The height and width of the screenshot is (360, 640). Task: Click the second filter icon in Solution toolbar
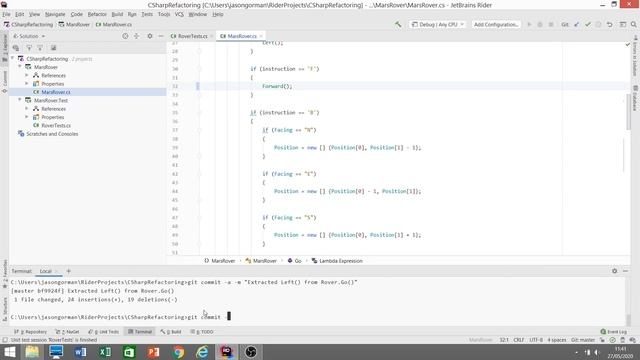(x=29, y=48)
